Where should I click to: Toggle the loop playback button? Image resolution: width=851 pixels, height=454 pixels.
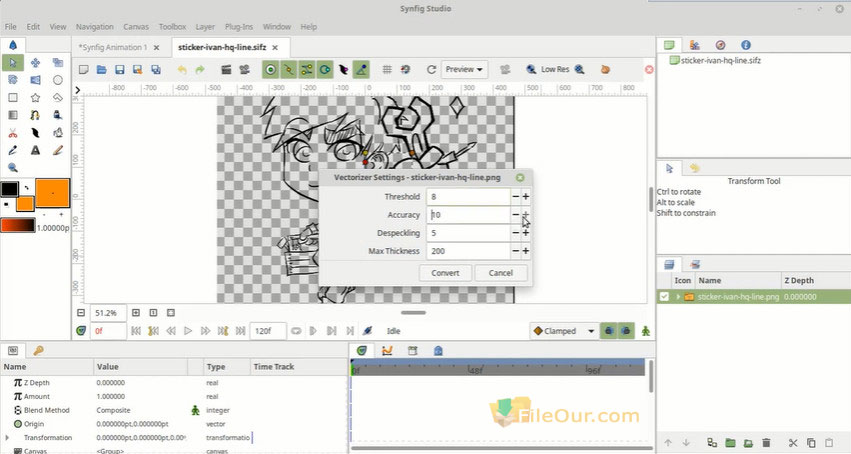pyautogui.click(x=296, y=331)
